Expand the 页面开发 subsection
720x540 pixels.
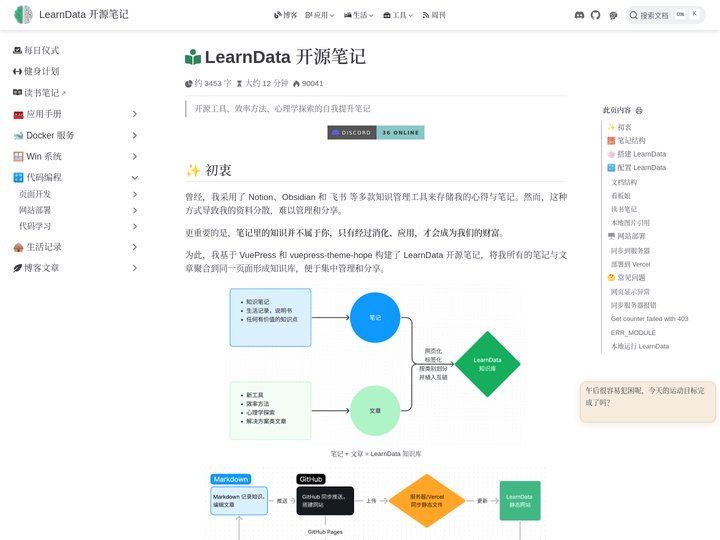tap(134, 194)
